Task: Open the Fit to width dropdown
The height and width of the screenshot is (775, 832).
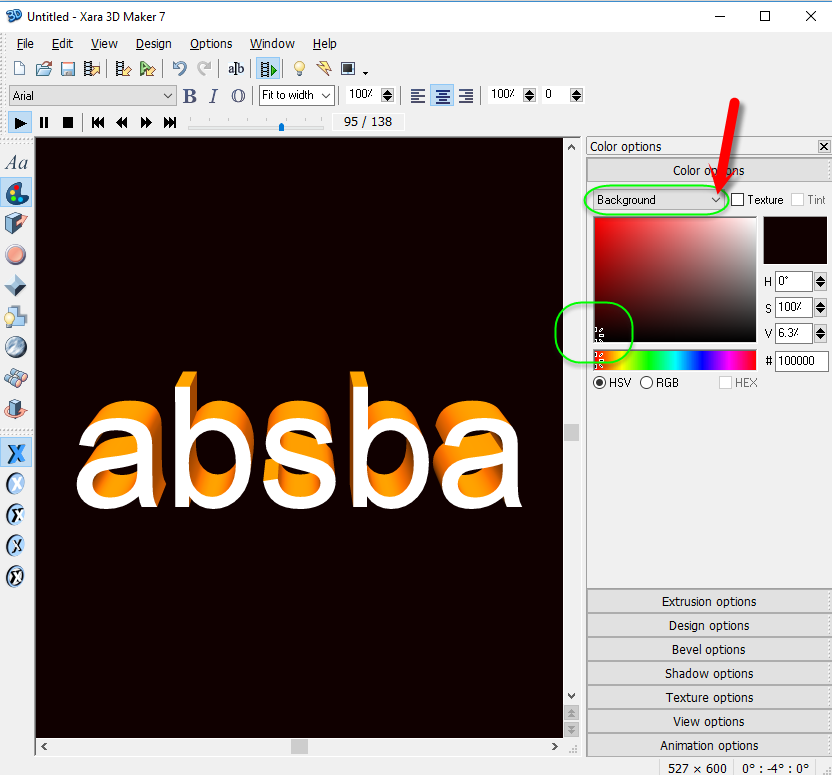Action: (x=296, y=96)
